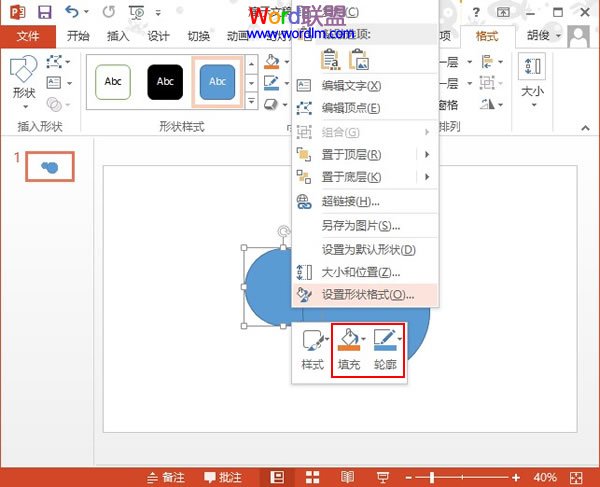
Task: Choose 设置形状格式(O)... menu entry
Action: tap(365, 295)
